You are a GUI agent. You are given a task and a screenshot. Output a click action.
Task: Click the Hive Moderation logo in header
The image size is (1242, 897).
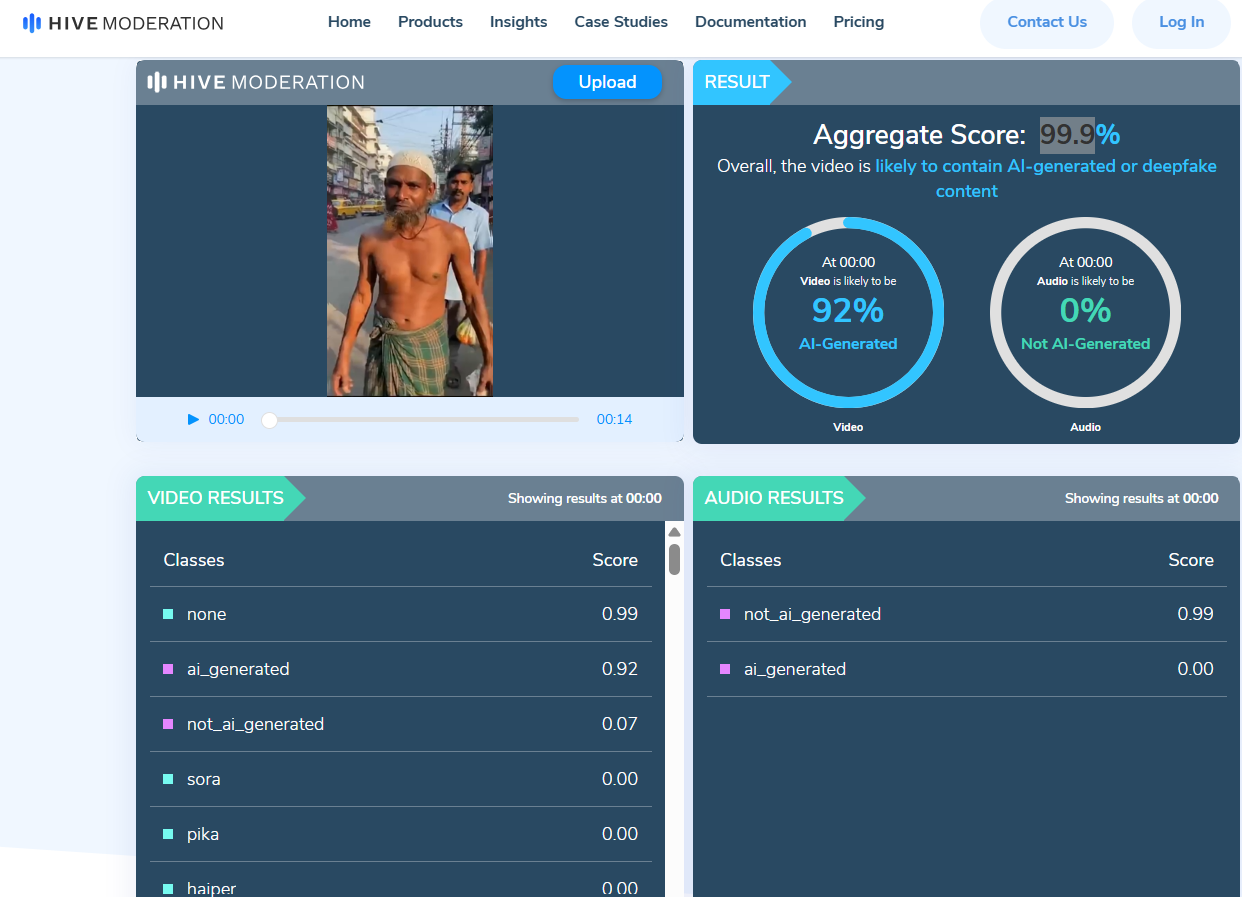point(123,23)
